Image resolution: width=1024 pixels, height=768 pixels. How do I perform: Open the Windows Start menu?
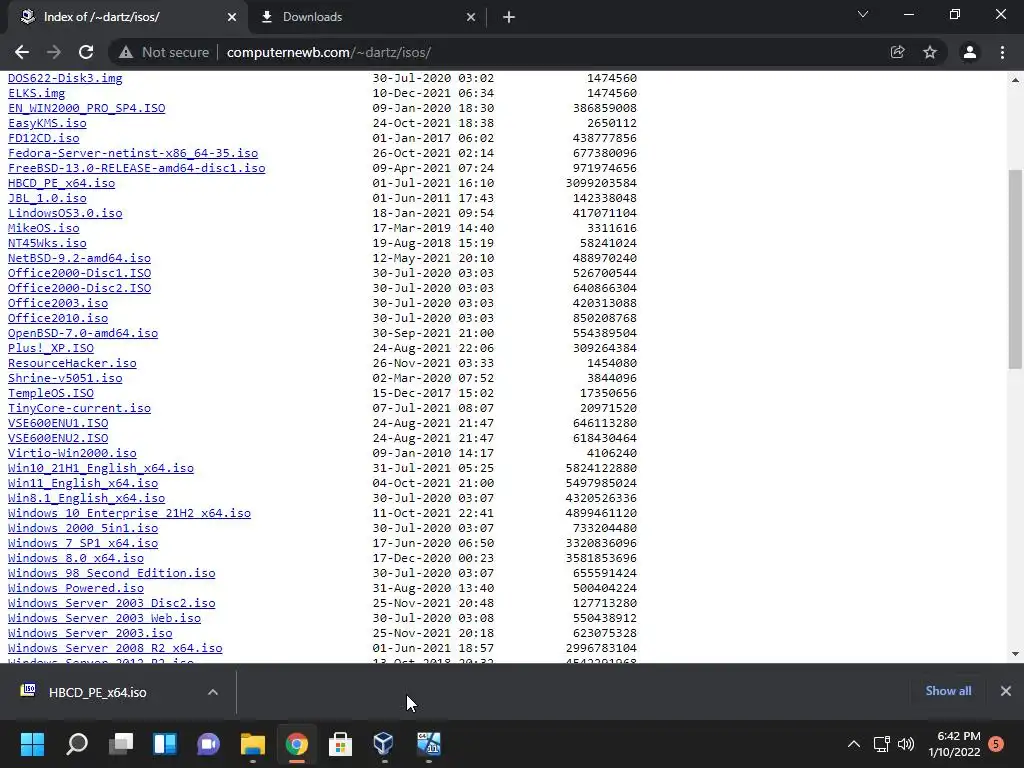[x=33, y=744]
